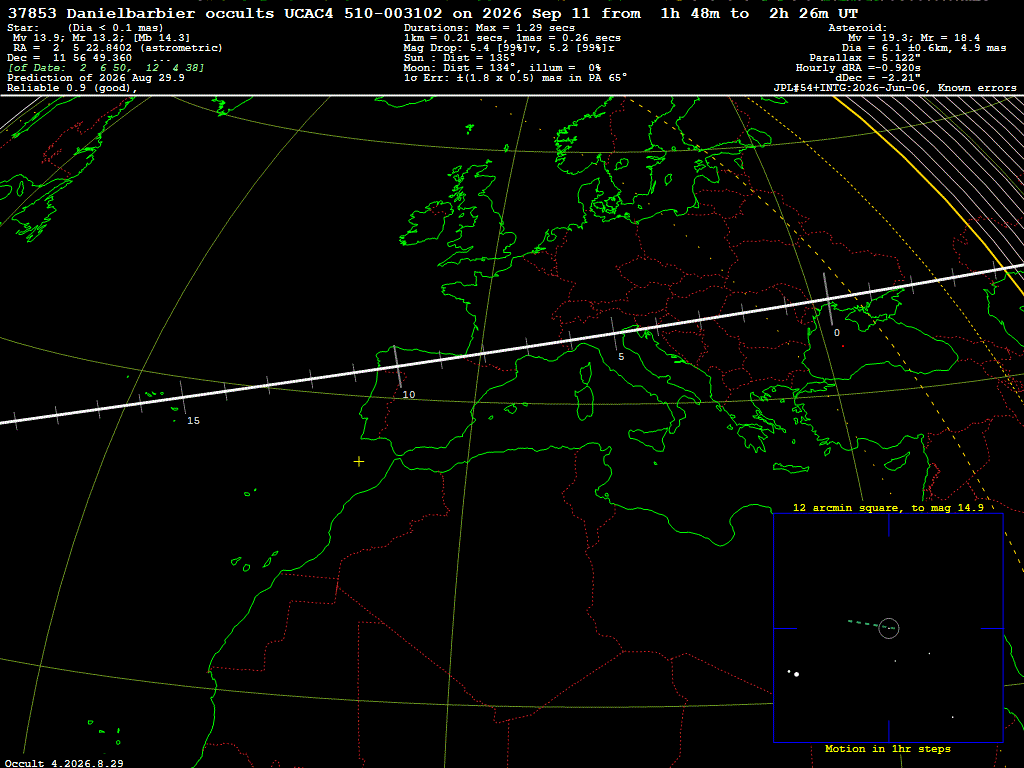Click the Occult 4.2026.8.29 version text

point(64,763)
